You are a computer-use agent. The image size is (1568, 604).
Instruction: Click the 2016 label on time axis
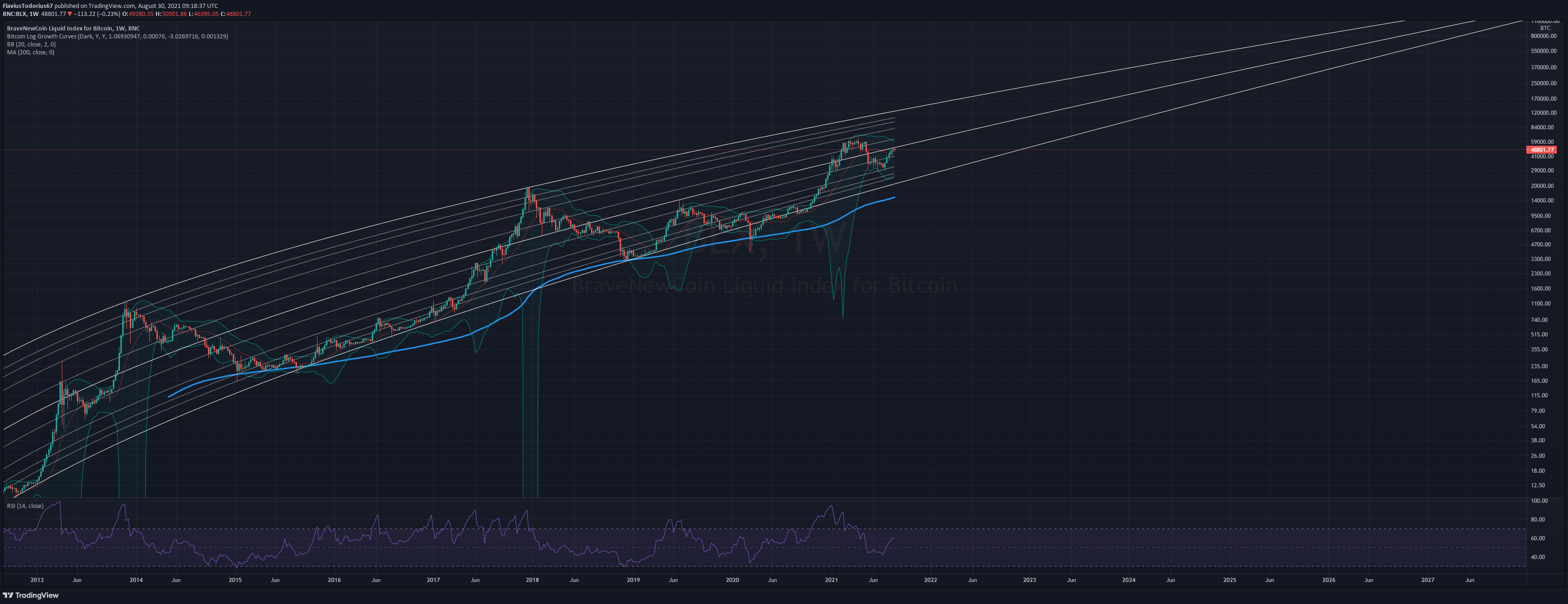334,580
